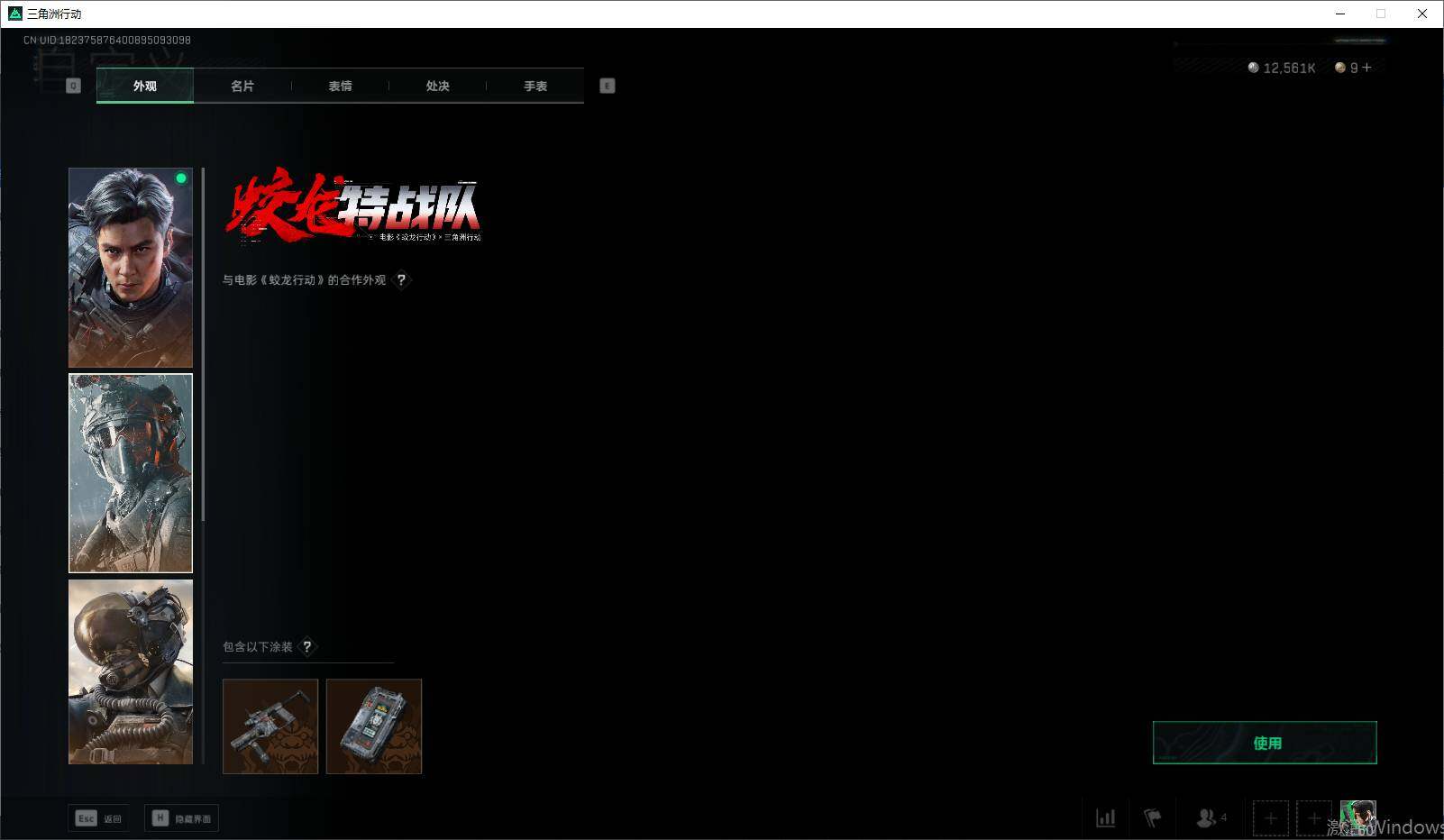Image resolution: width=1444 pixels, height=840 pixels.
Task: Click the second add-teammate plus slot
Action: click(x=1314, y=818)
